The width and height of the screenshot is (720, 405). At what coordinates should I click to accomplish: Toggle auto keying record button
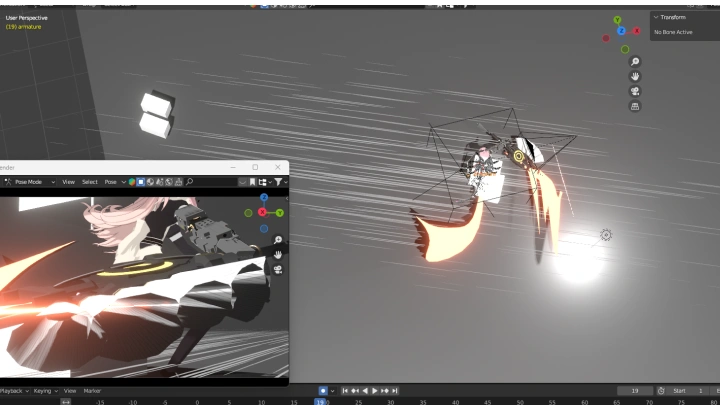pyautogui.click(x=323, y=391)
